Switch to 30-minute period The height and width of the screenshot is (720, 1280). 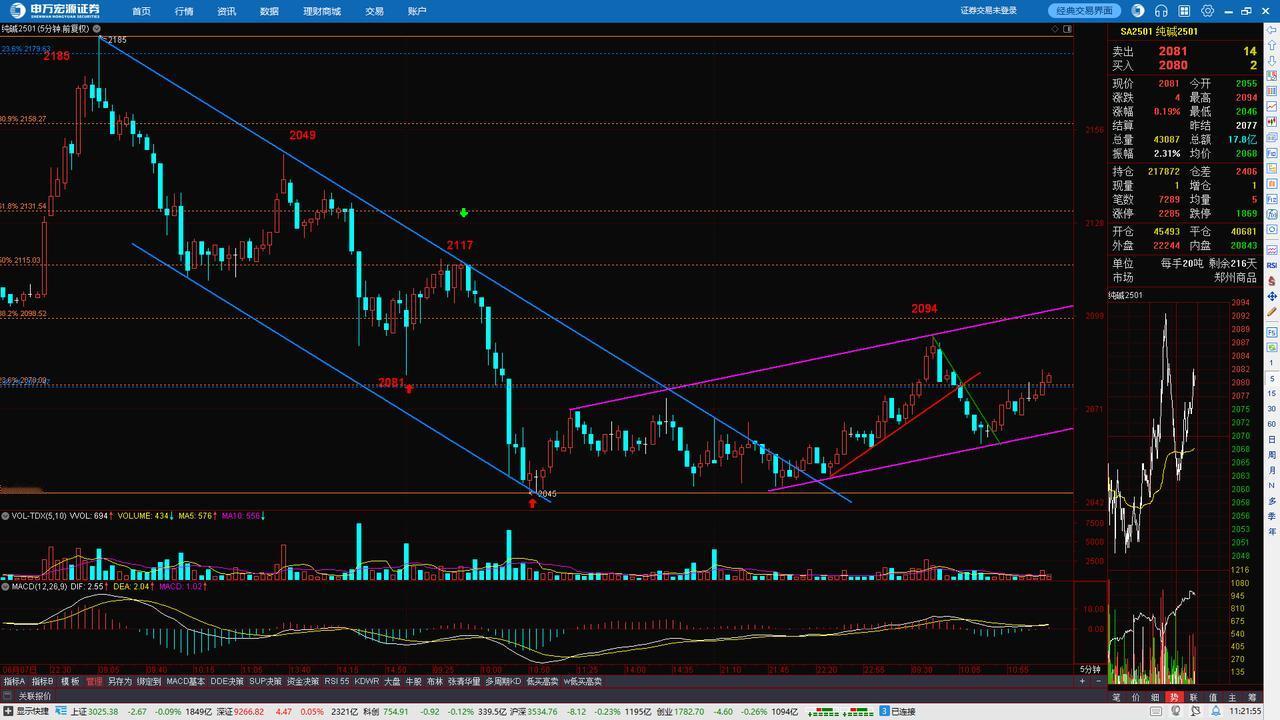(1272, 408)
